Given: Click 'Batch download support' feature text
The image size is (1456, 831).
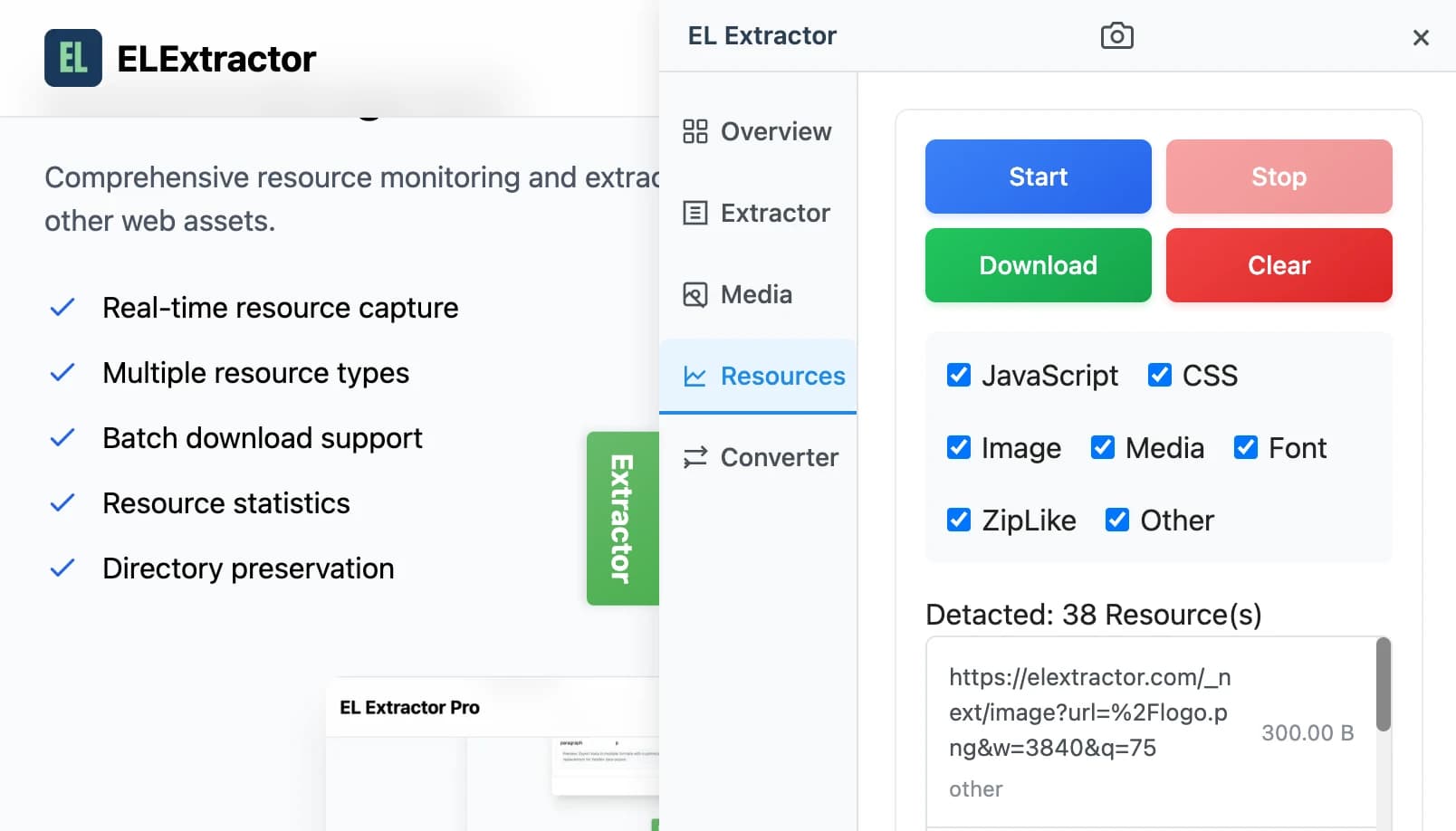Looking at the screenshot, I should pos(263,438).
